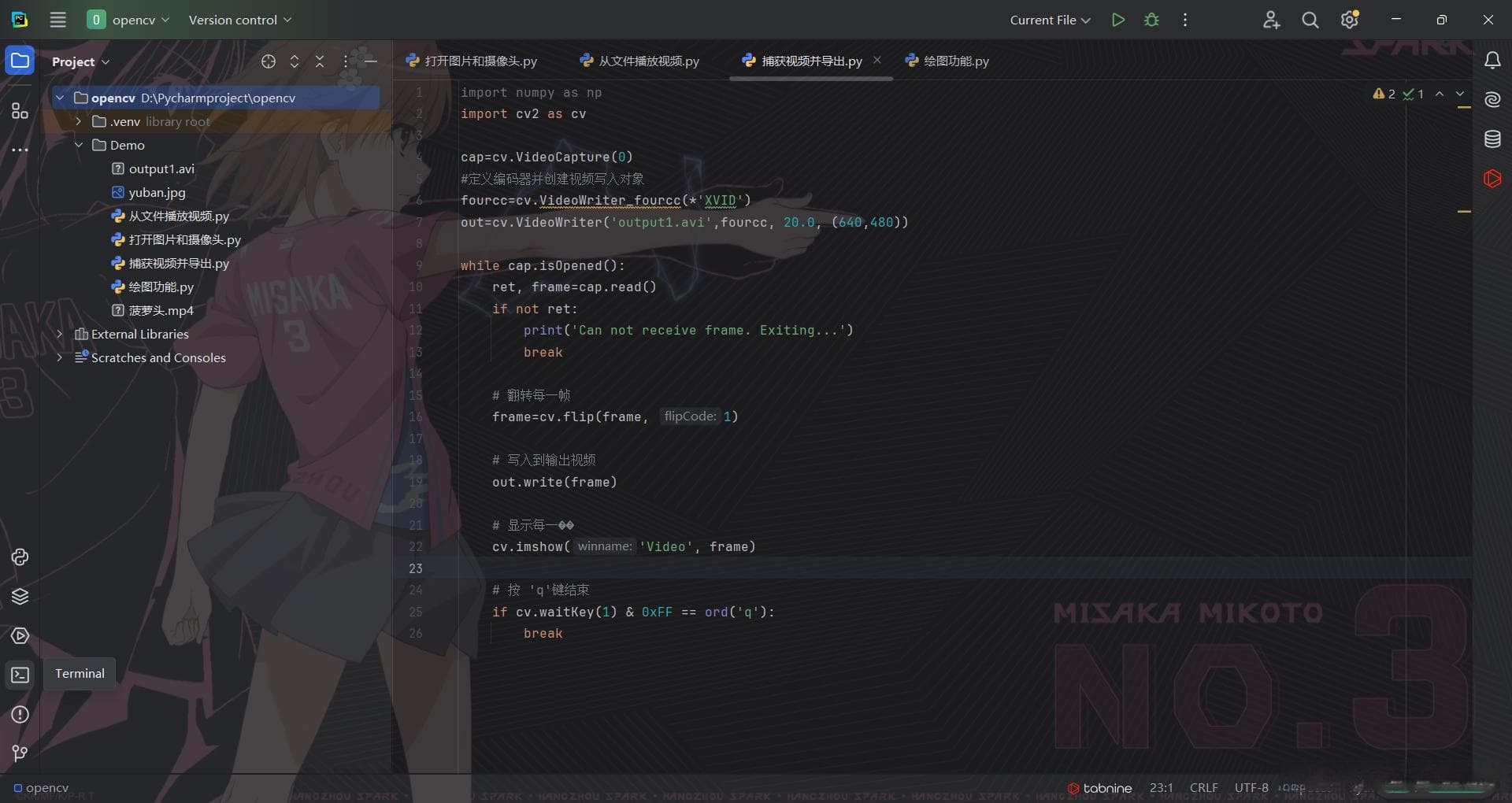Toggle the Project tool window folder icon
The width and height of the screenshot is (1512, 803).
(20, 61)
